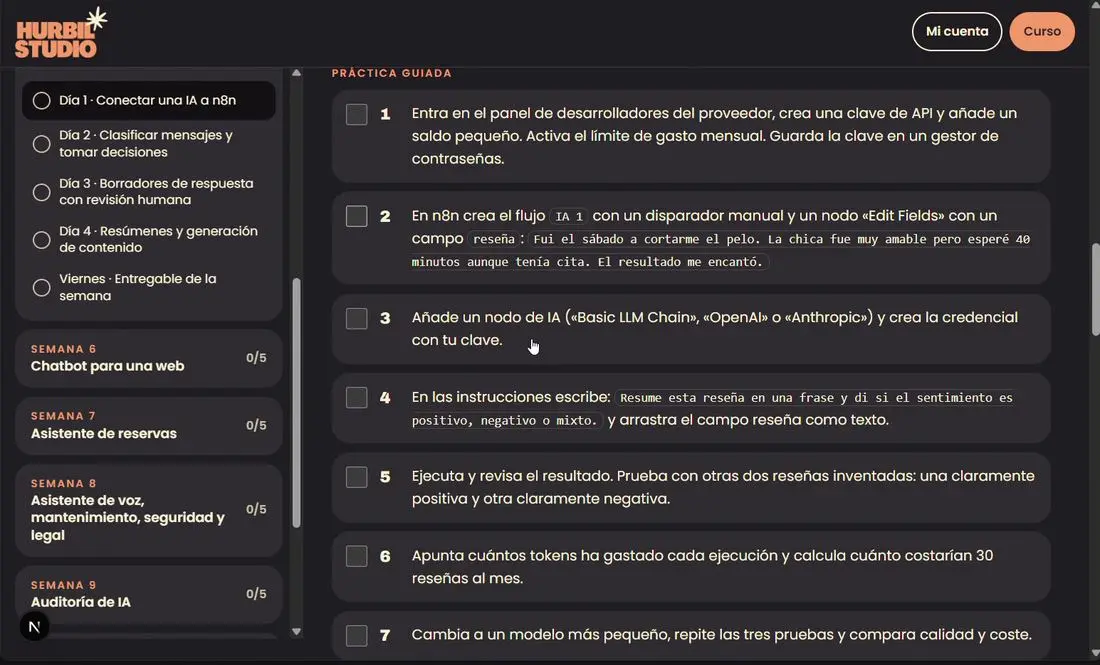Mark step 6 tokens checkbox
This screenshot has width=1100, height=665.
(x=356, y=556)
